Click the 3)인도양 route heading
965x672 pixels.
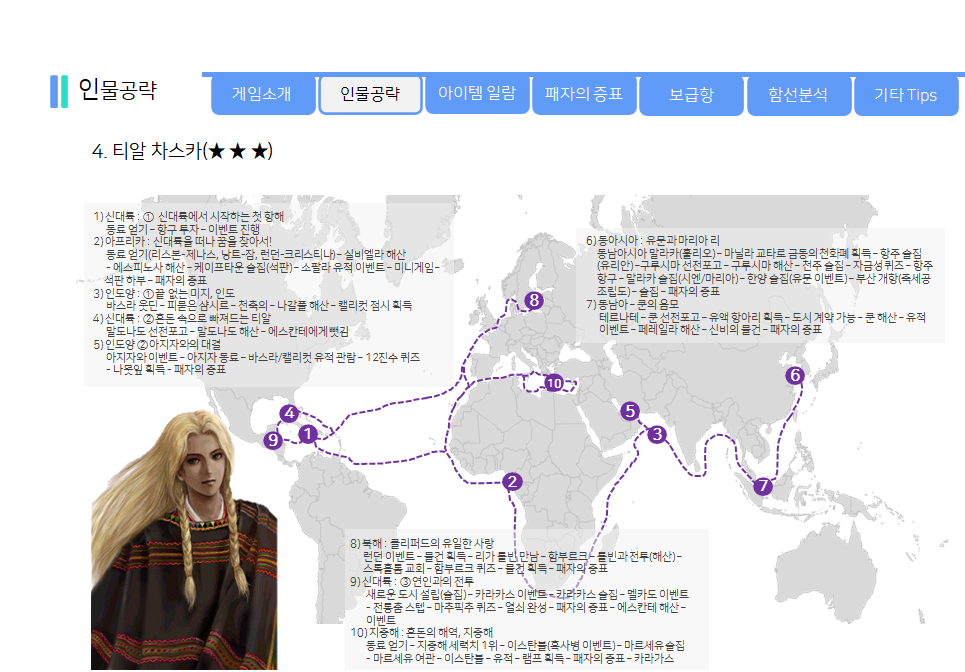pyautogui.click(x=164, y=293)
